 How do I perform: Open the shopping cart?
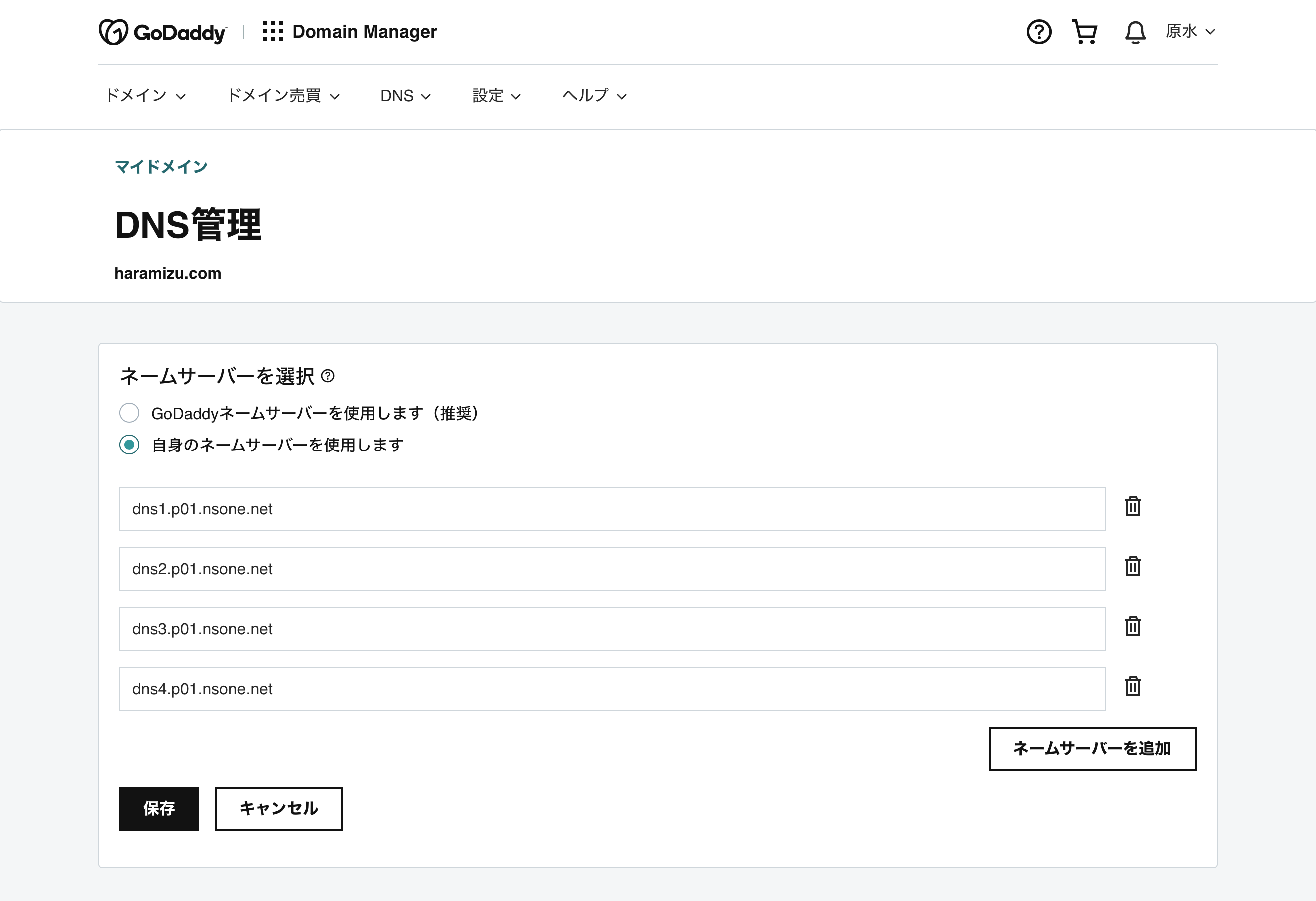(1085, 32)
